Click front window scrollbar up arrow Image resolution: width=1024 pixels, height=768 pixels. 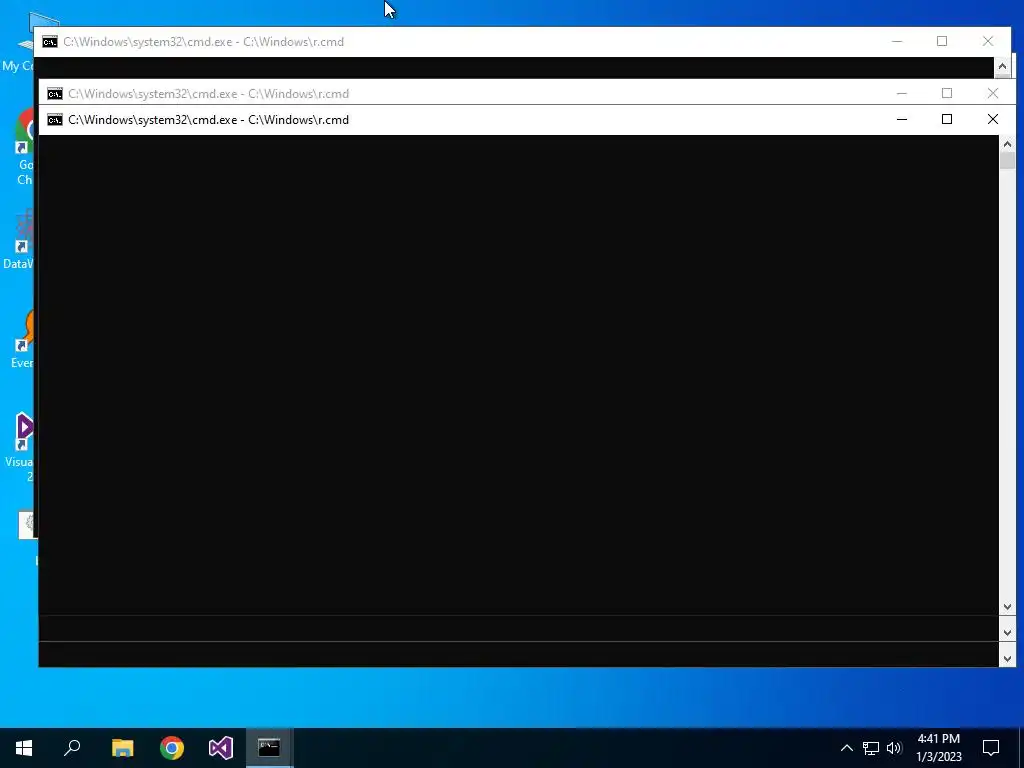(1007, 144)
